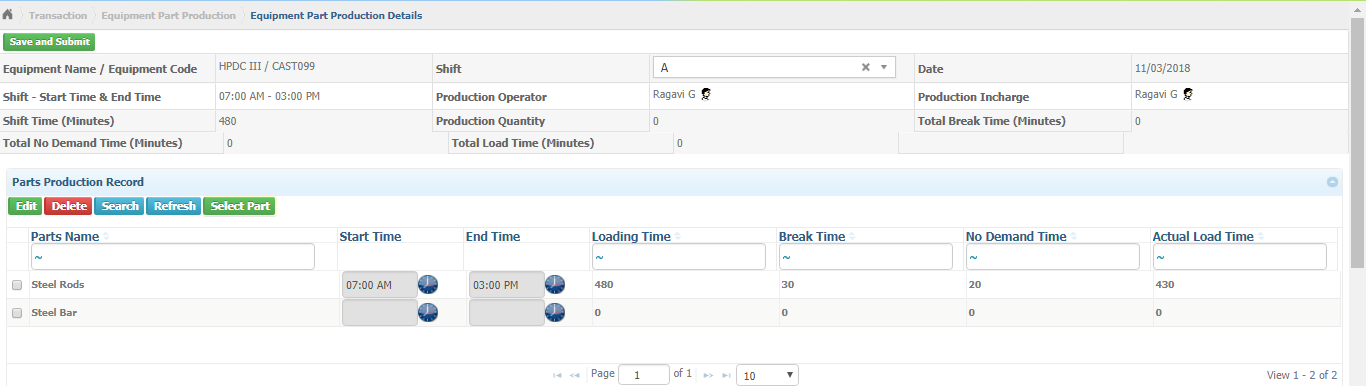This screenshot has height=386, width=1366.
Task: Clear the Shift selection with x
Action: (x=866, y=67)
